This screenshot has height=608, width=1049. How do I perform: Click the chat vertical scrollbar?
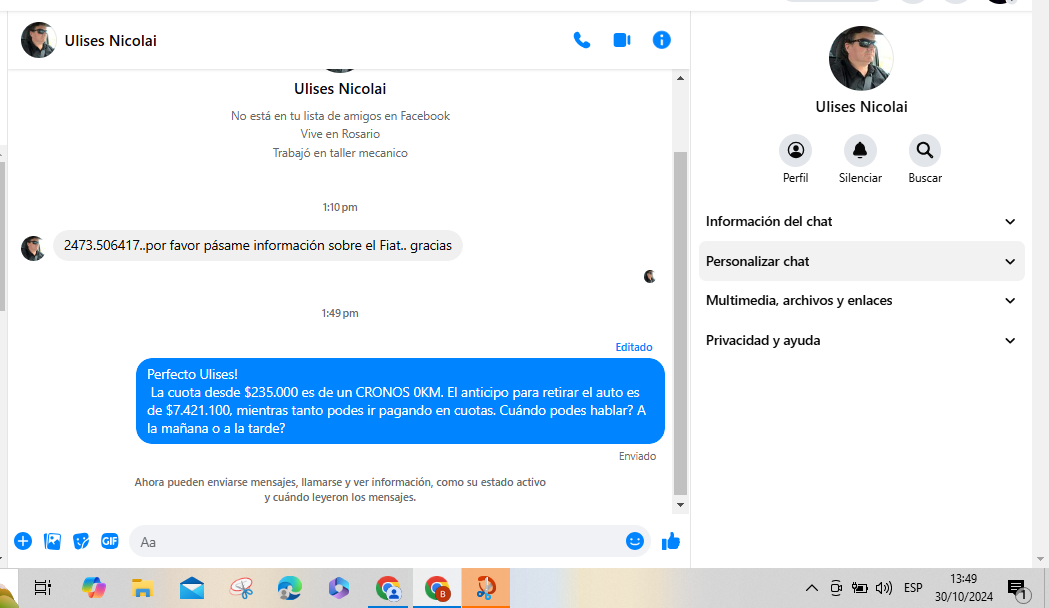680,320
